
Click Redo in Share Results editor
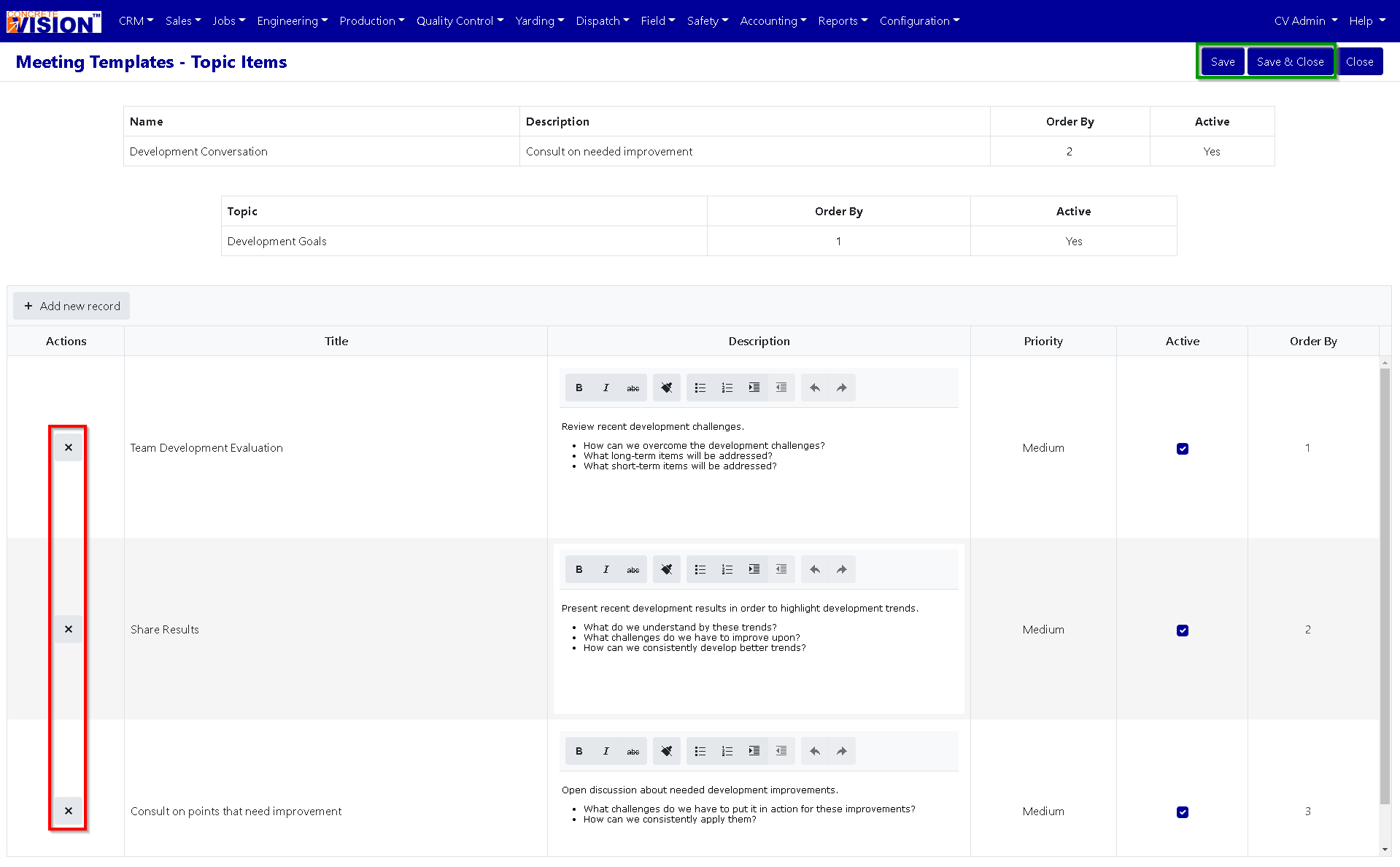click(x=842, y=569)
